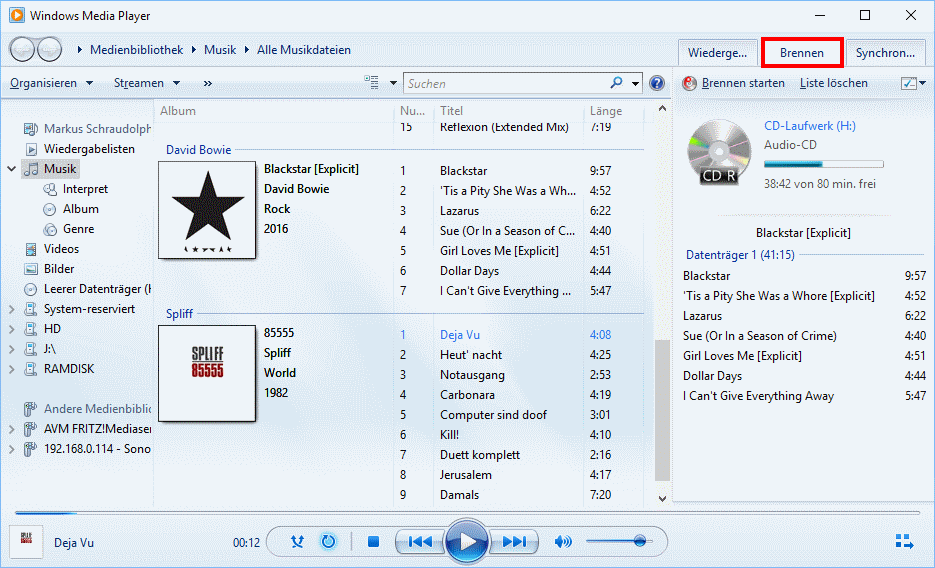Open the Organisieren dropdown menu
This screenshot has width=935, height=568.
click(x=51, y=83)
